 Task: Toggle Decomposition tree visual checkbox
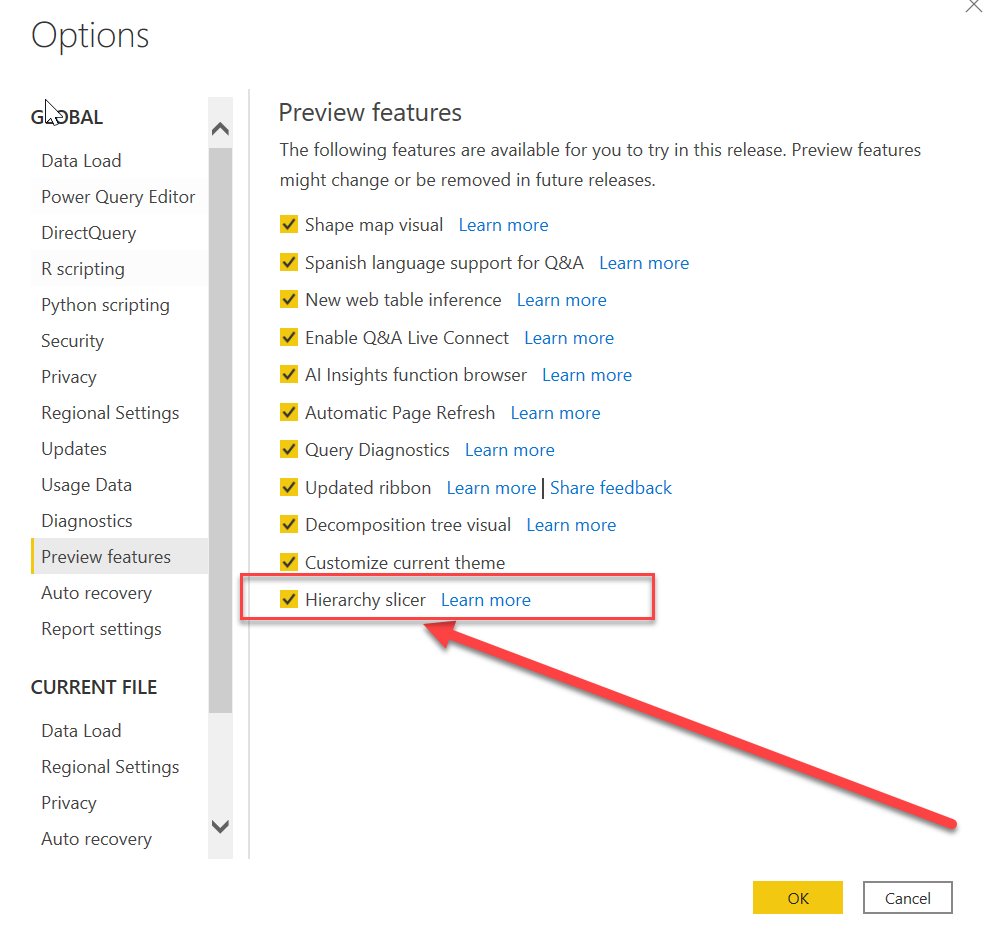click(289, 524)
